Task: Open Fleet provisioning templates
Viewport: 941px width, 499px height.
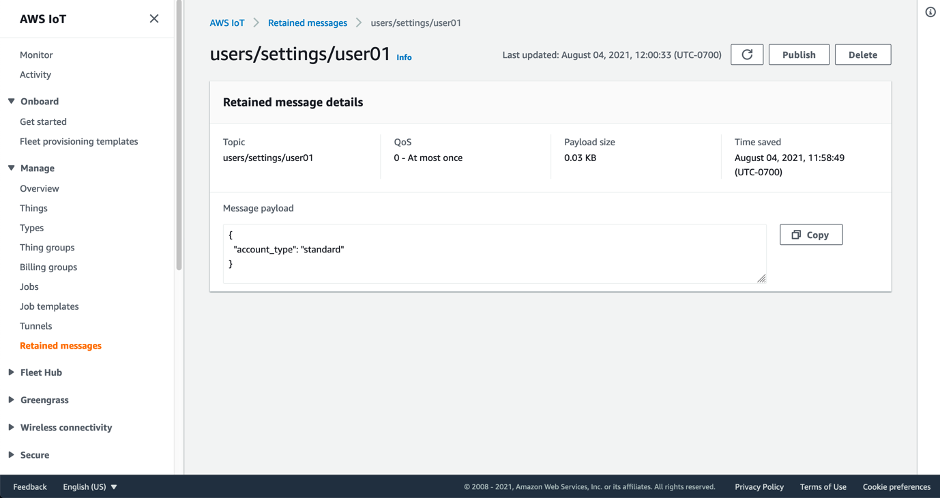Action: [x=79, y=142]
